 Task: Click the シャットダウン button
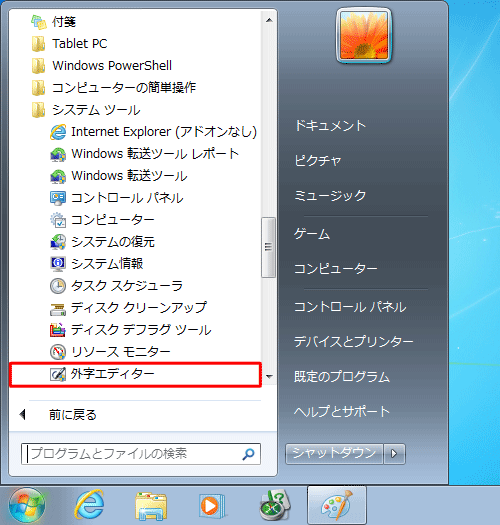pos(334,454)
